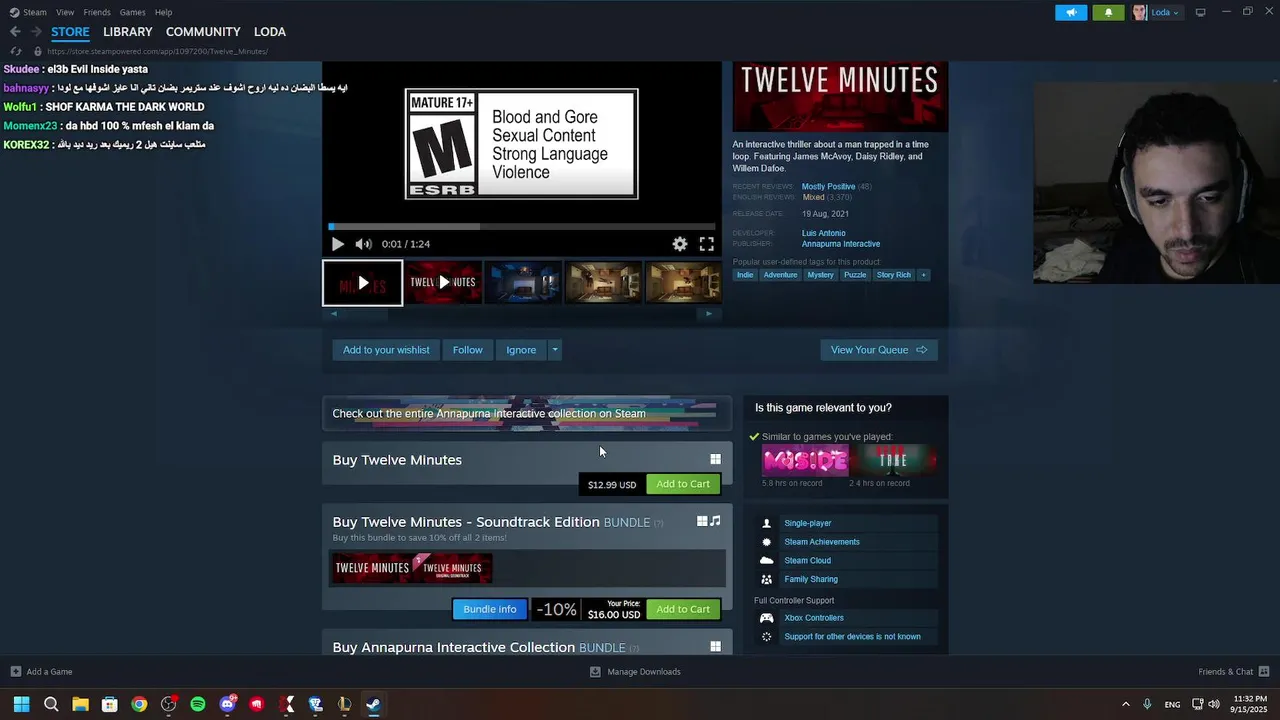
Task: Switch to Big Picture mode icon
Action: tap(1200, 12)
